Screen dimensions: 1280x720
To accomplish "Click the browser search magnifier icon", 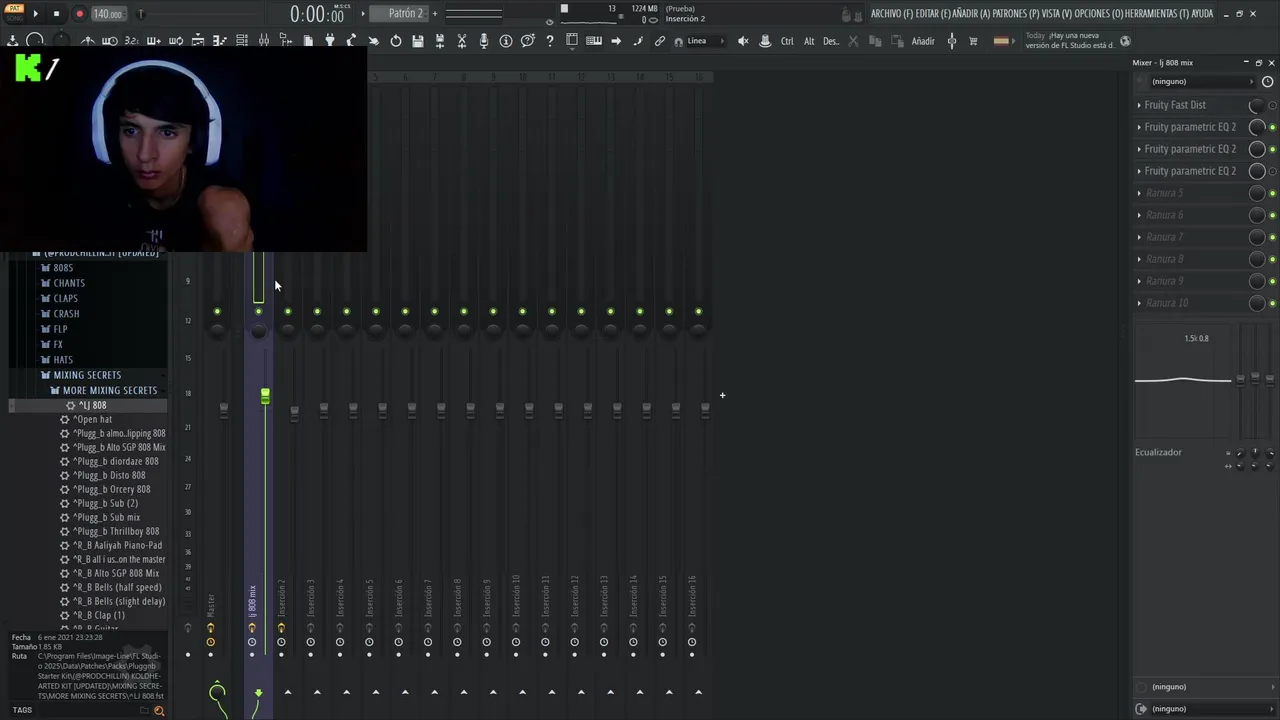I will pyautogui.click(x=158, y=710).
